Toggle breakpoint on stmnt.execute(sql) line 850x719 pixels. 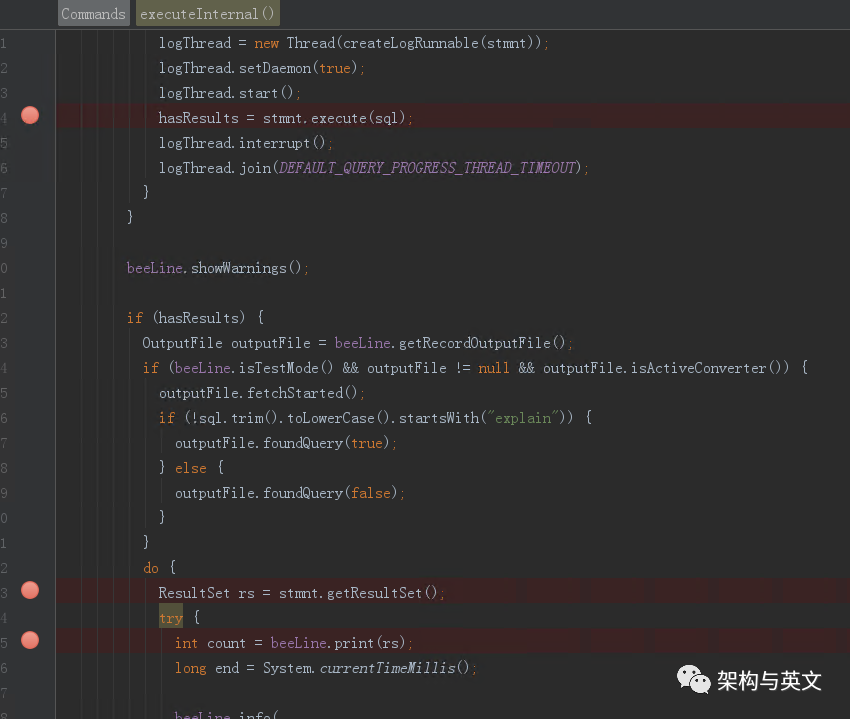[30, 115]
